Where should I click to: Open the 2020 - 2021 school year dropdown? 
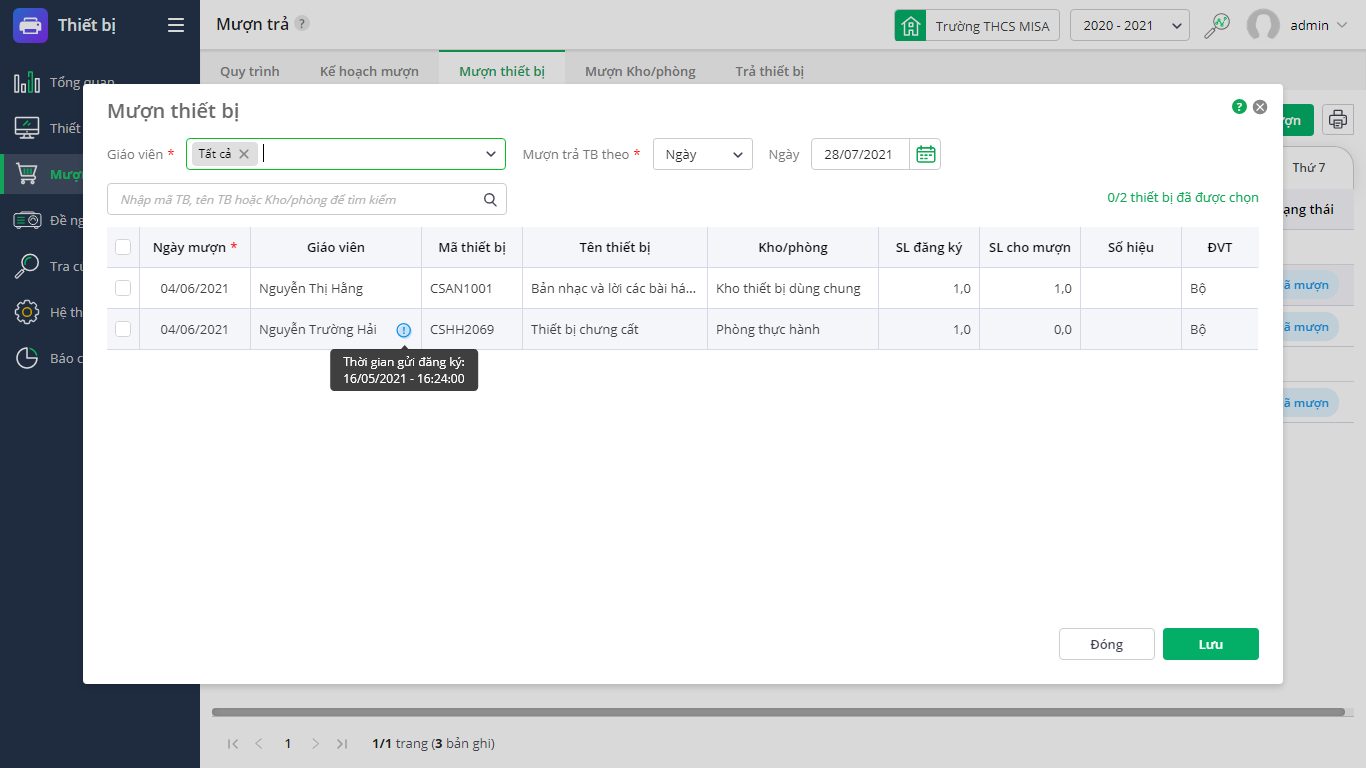tap(1130, 25)
